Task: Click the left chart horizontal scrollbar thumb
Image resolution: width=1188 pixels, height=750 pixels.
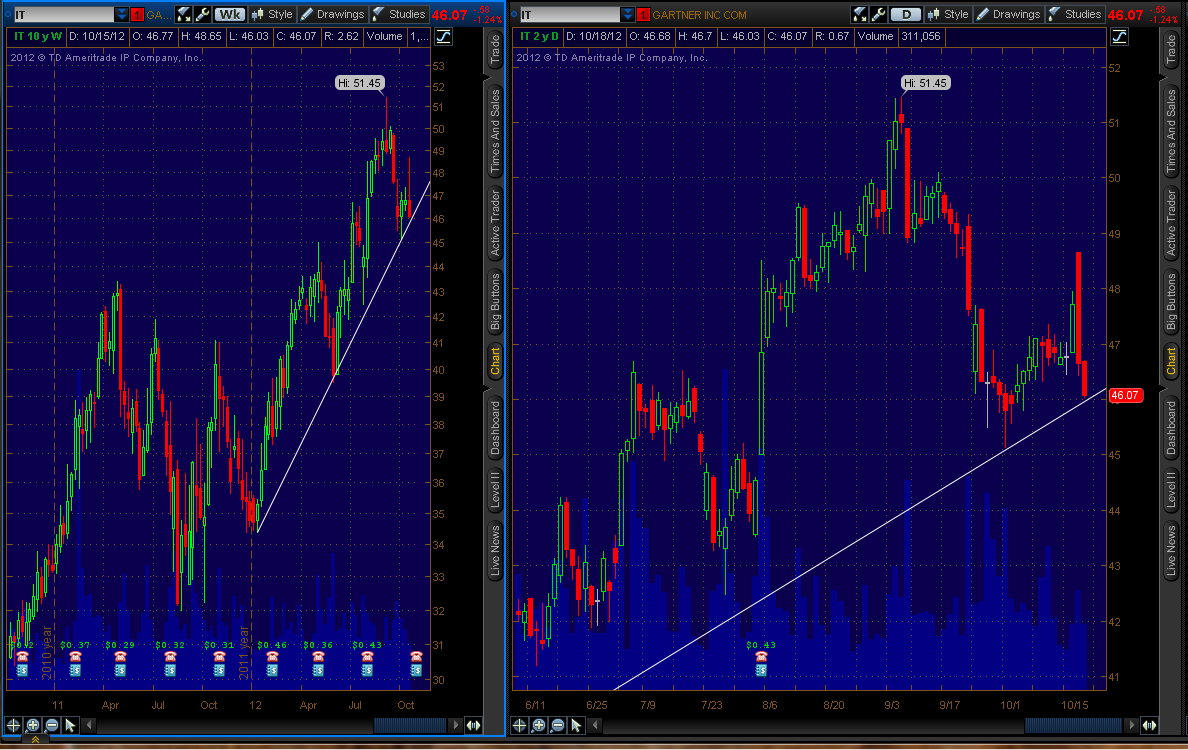Action: tap(409, 725)
